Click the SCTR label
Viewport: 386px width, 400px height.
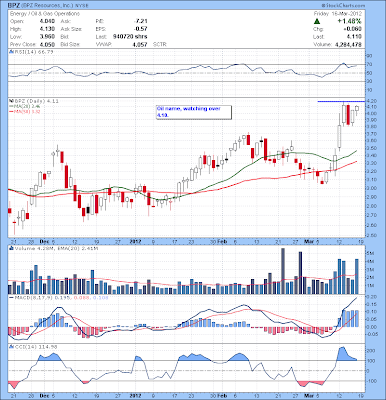[x=160, y=44]
